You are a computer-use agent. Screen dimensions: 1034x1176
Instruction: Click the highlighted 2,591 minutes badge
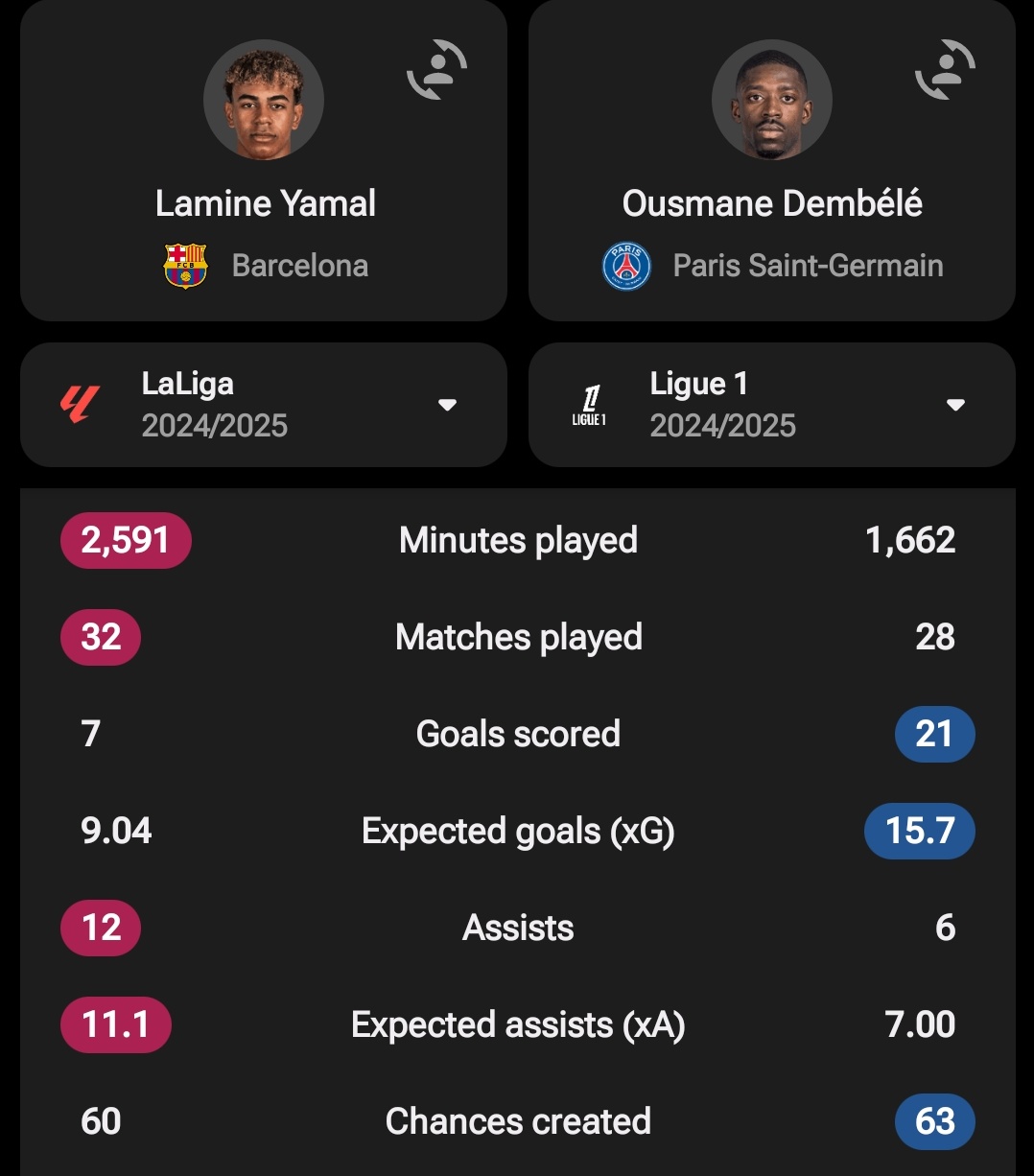coord(126,540)
